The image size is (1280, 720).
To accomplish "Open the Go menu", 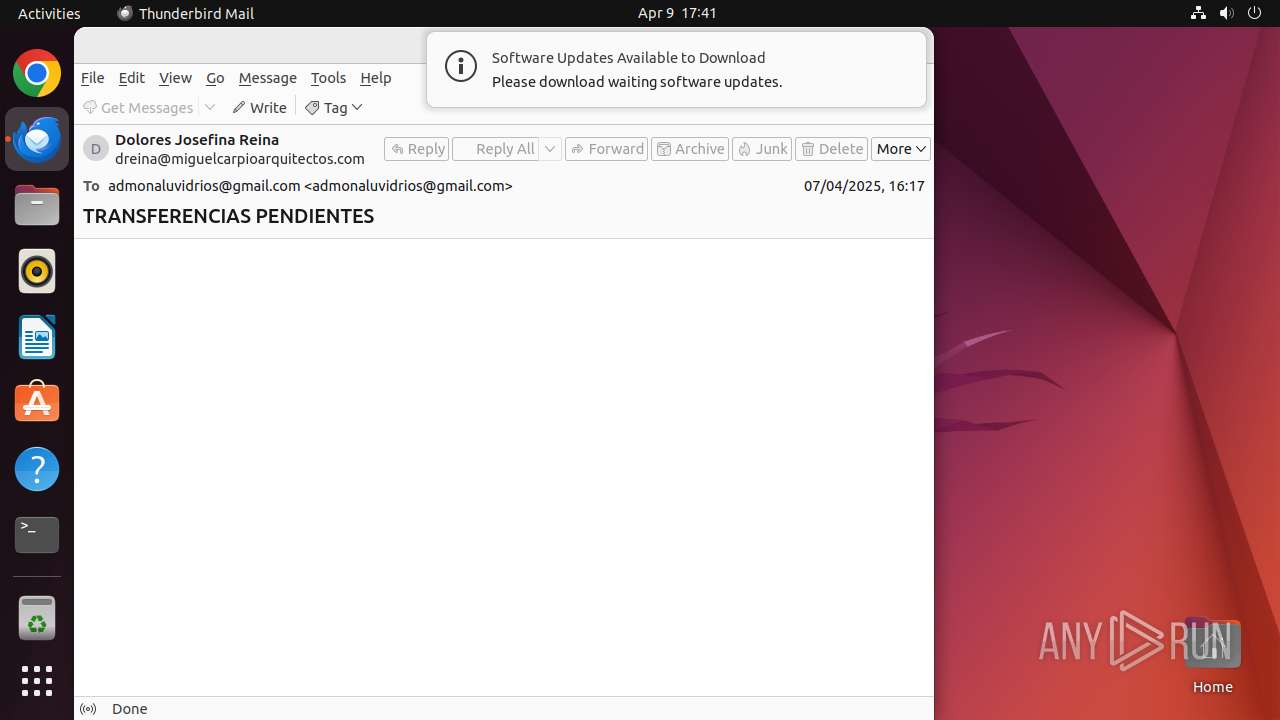I will (x=215, y=78).
